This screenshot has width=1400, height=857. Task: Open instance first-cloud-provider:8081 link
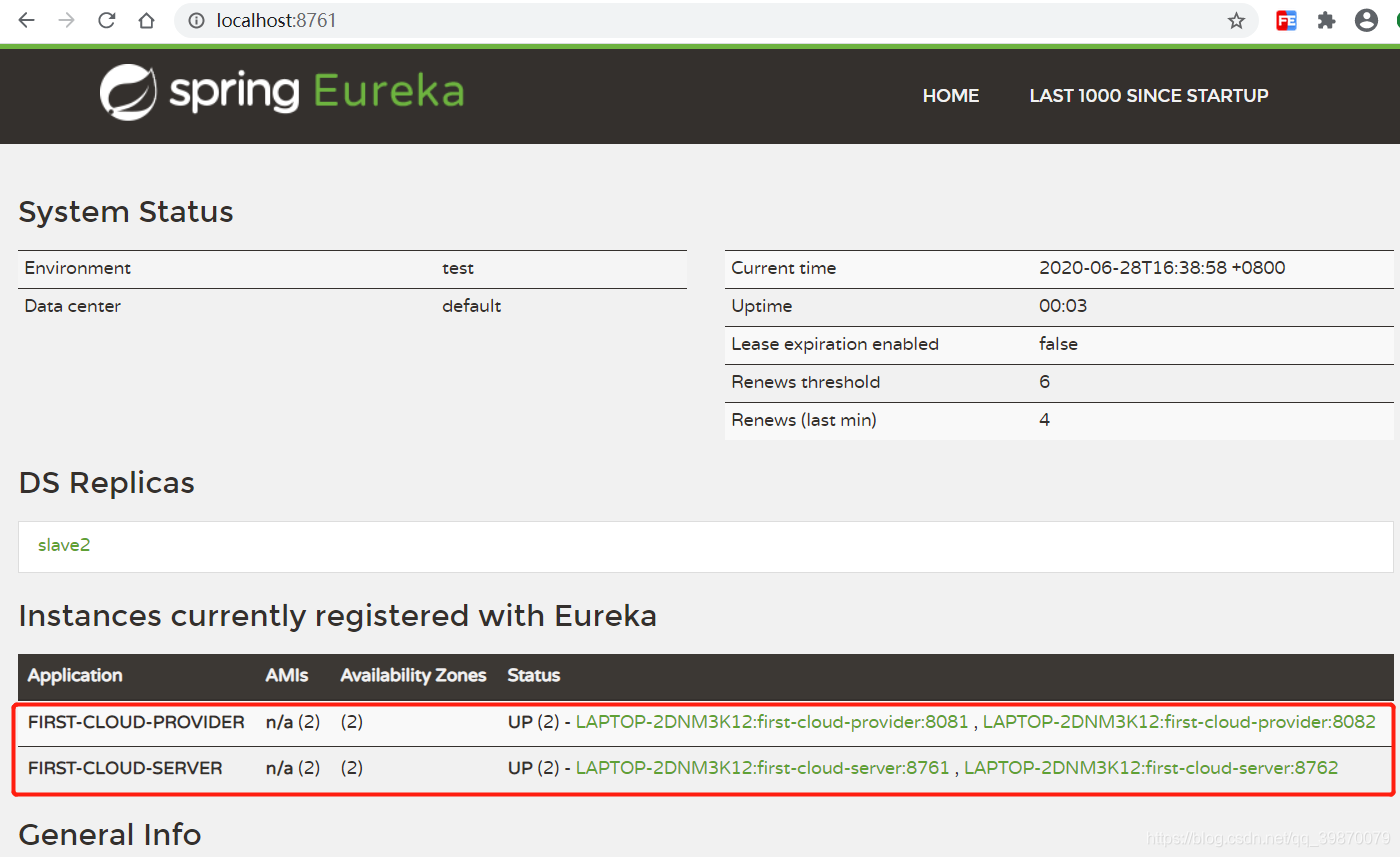(772, 722)
